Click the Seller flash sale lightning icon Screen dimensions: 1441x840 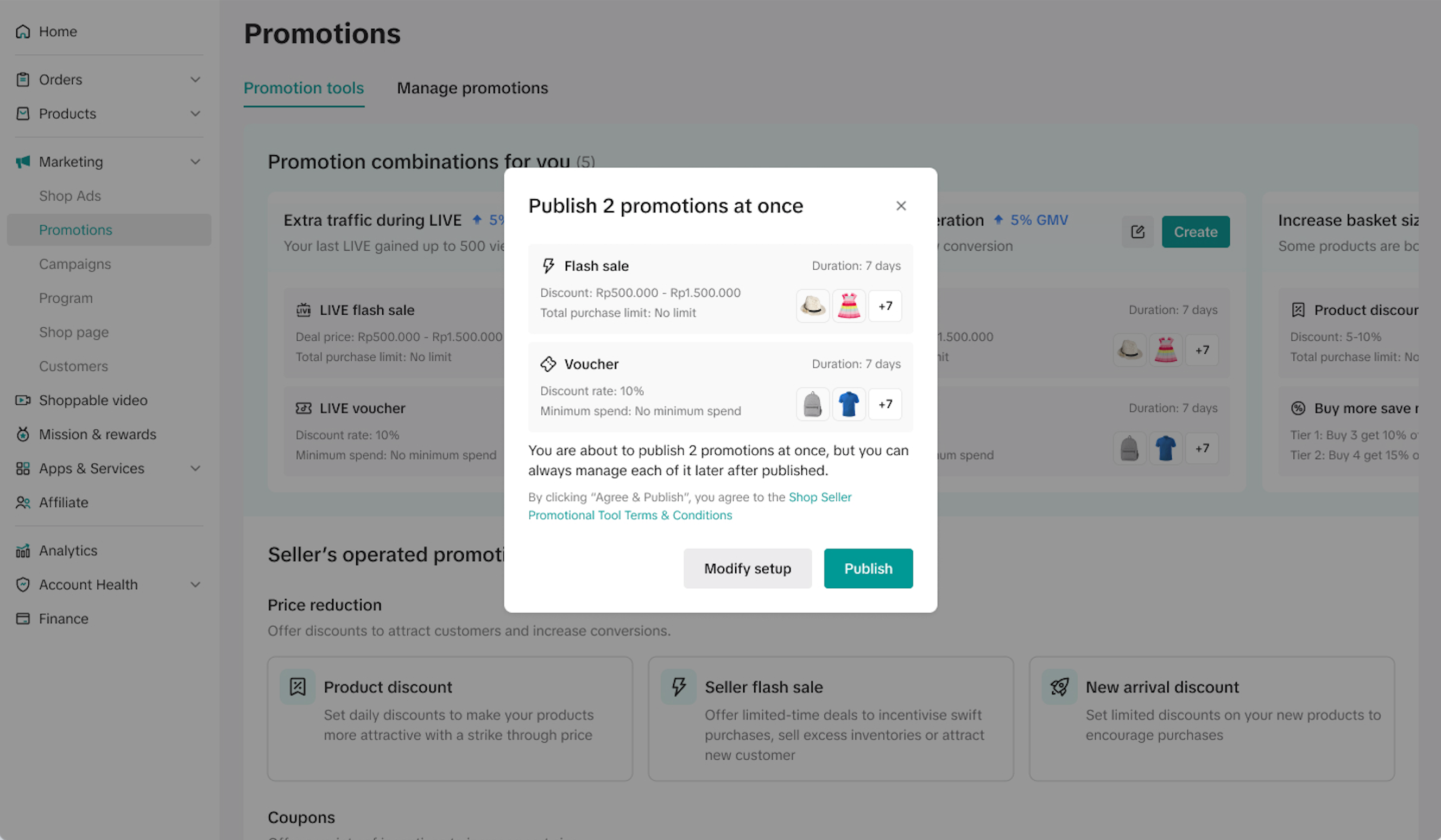pyautogui.click(x=678, y=686)
